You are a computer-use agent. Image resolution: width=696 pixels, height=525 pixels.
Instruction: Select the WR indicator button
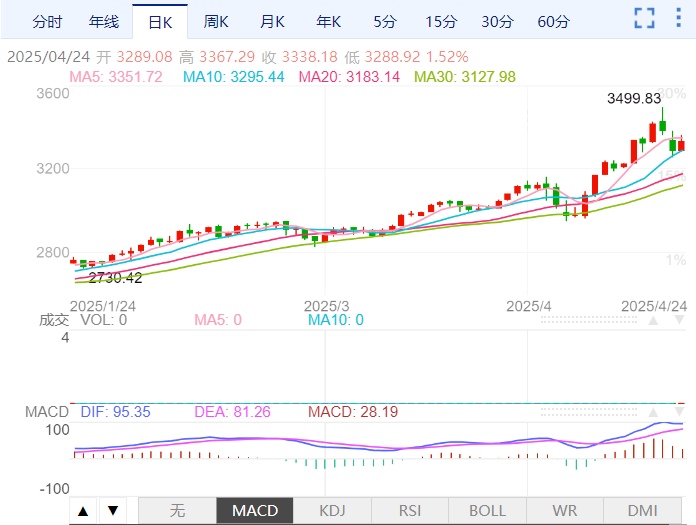pos(565,510)
